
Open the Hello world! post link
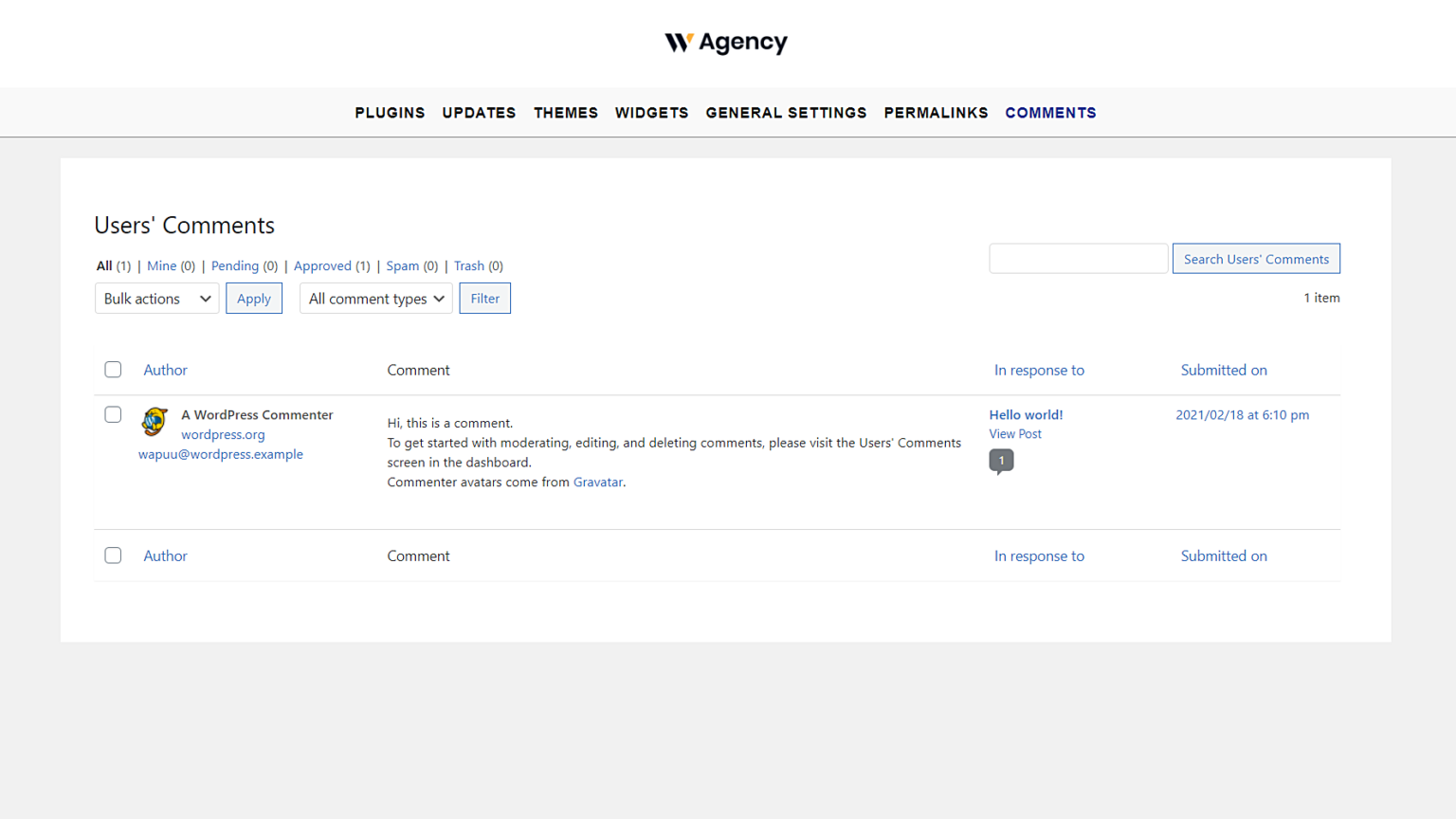point(1026,415)
